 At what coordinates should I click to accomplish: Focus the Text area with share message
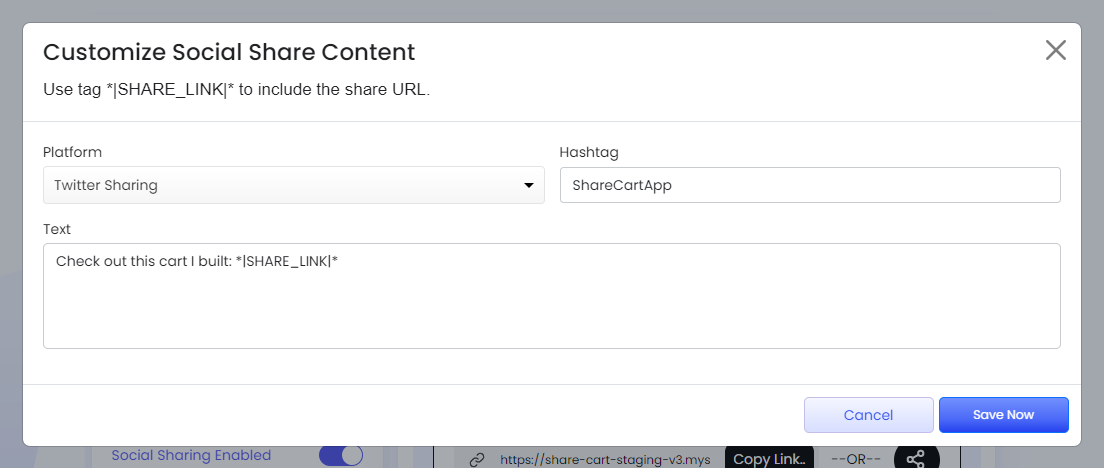tap(551, 296)
